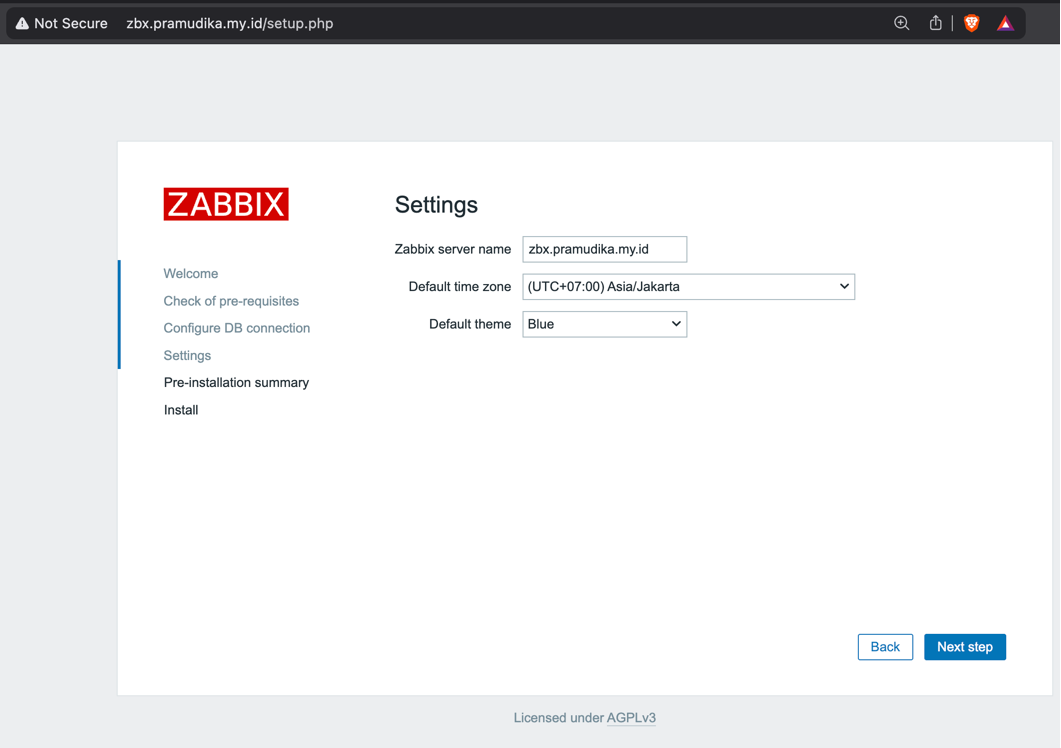Click the Zabbix server name label
The width and height of the screenshot is (1061, 748).
[x=453, y=249]
